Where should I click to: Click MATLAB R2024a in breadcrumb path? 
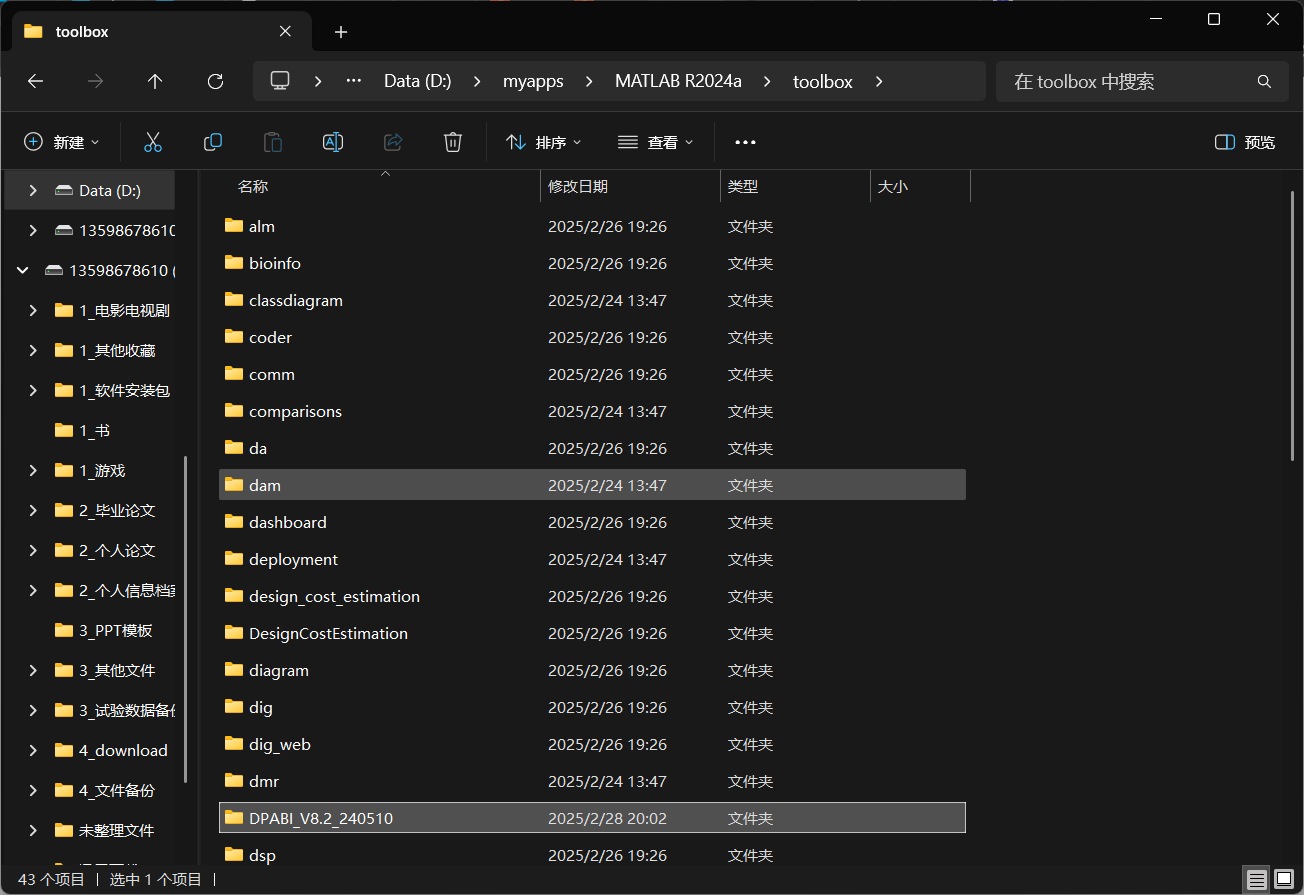point(678,82)
